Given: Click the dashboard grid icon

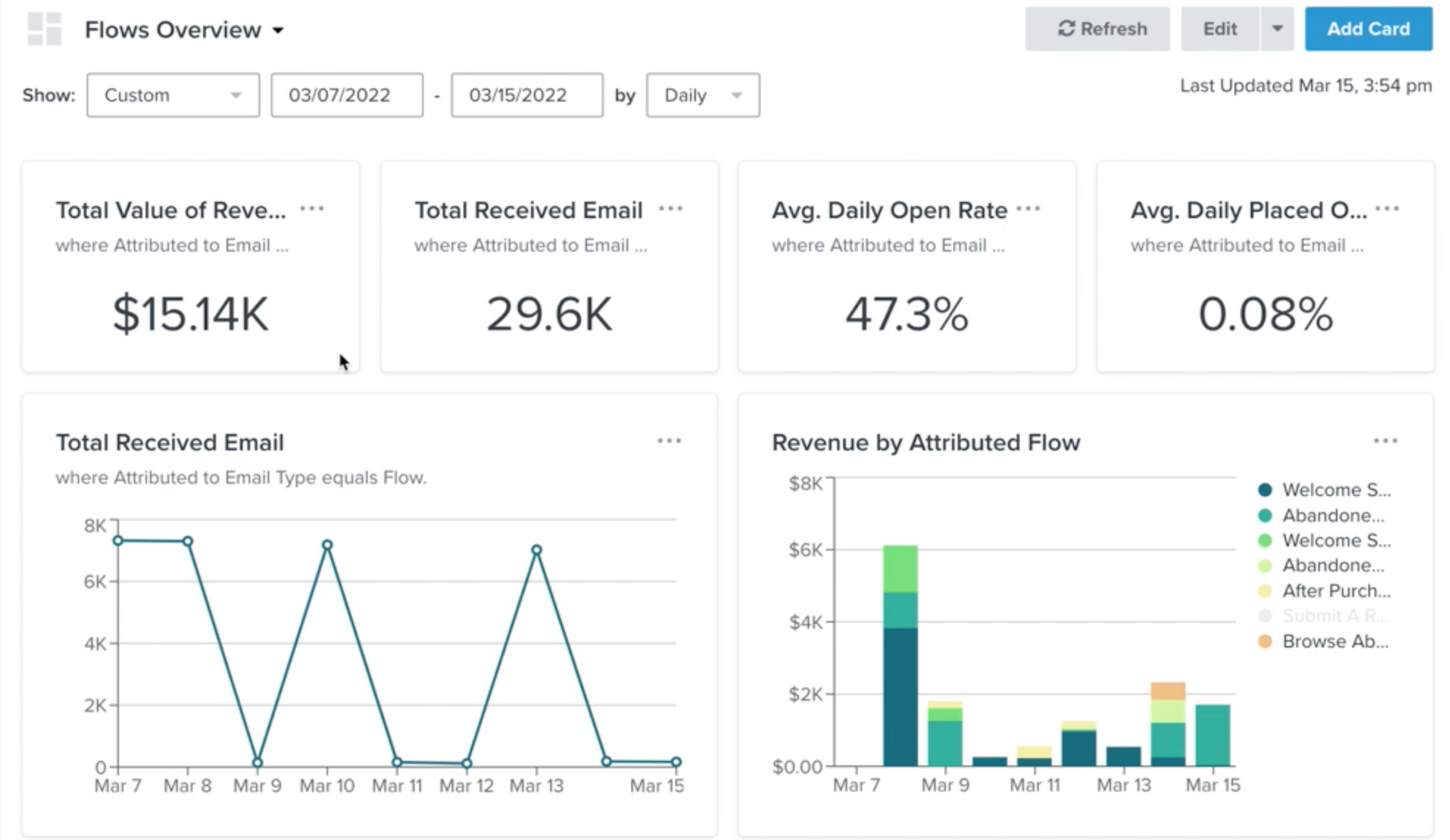Looking at the screenshot, I should coord(44,29).
